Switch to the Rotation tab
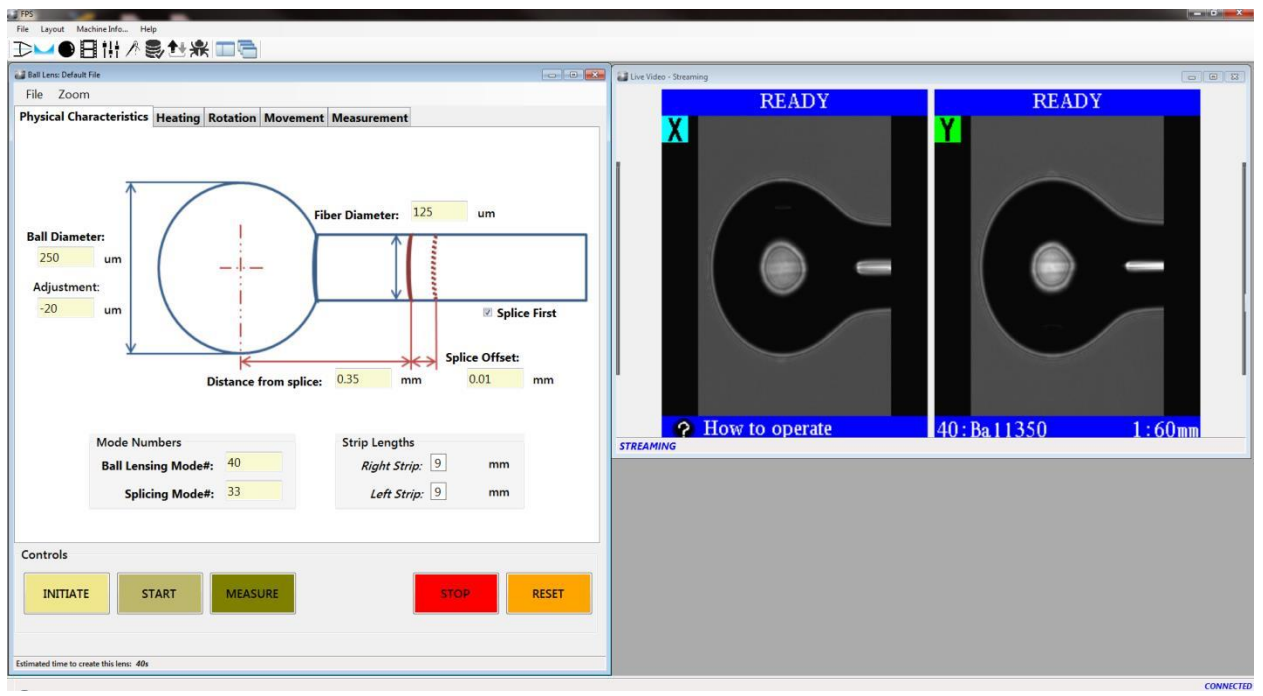Screen dimensions: 1263x696 tap(232, 117)
